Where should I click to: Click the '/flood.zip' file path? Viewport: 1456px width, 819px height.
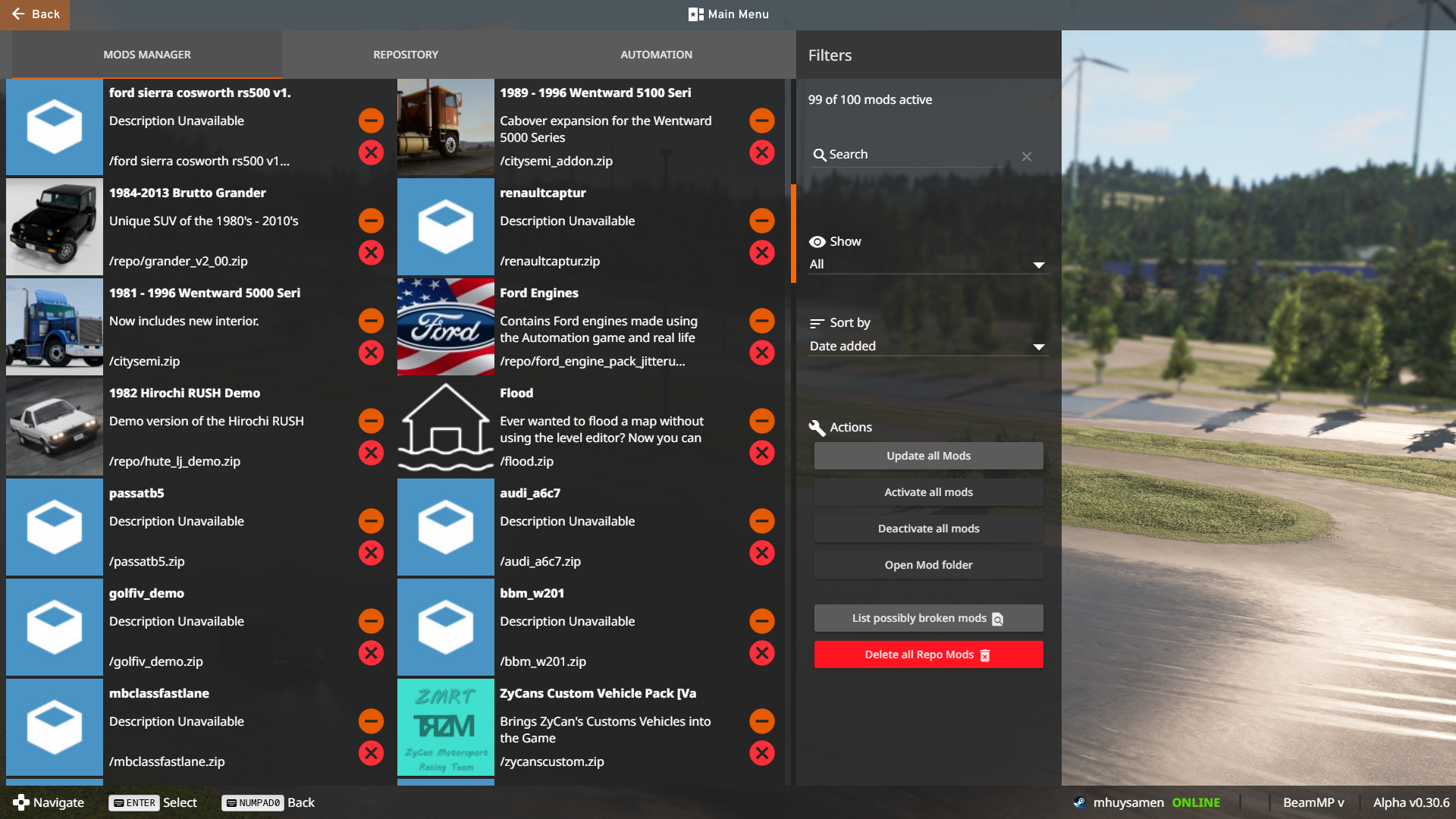(x=527, y=461)
